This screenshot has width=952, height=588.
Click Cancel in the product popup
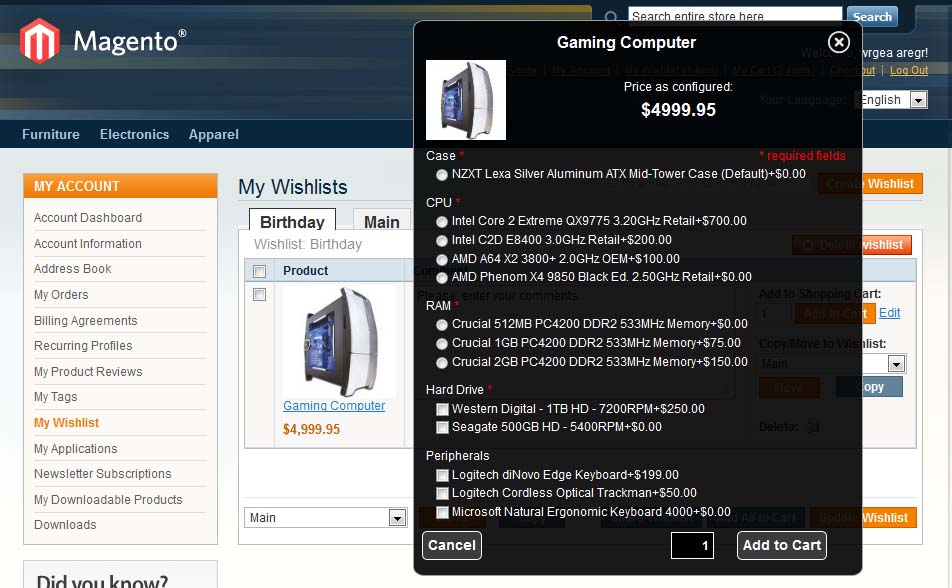[452, 545]
